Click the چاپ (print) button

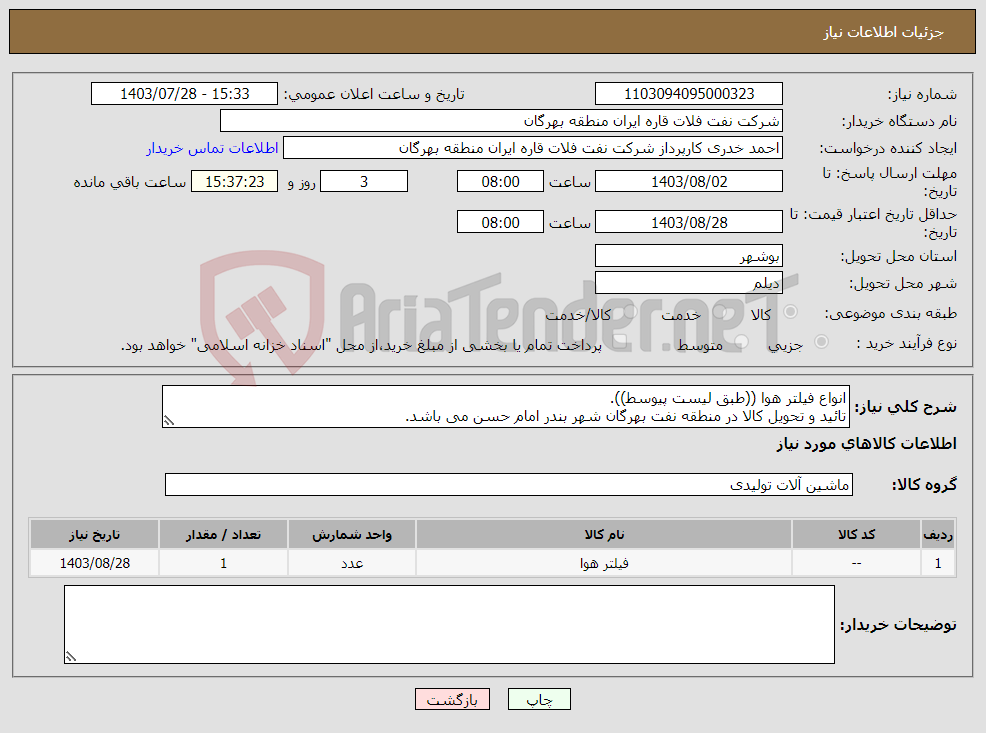coord(539,699)
